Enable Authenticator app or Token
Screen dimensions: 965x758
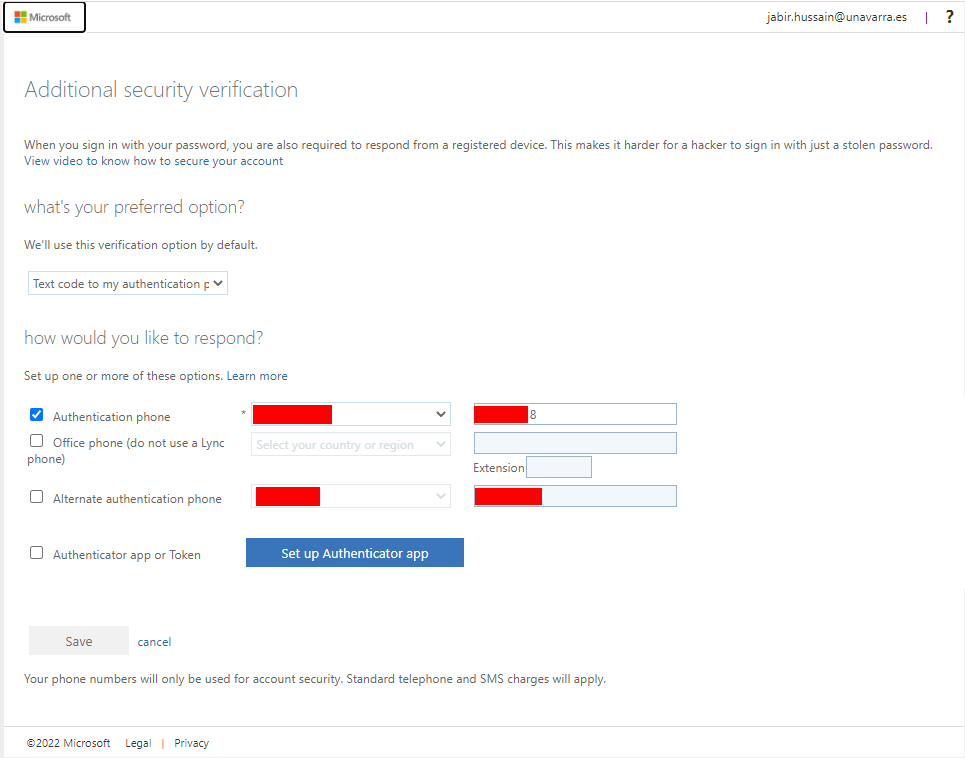pyautogui.click(x=36, y=552)
